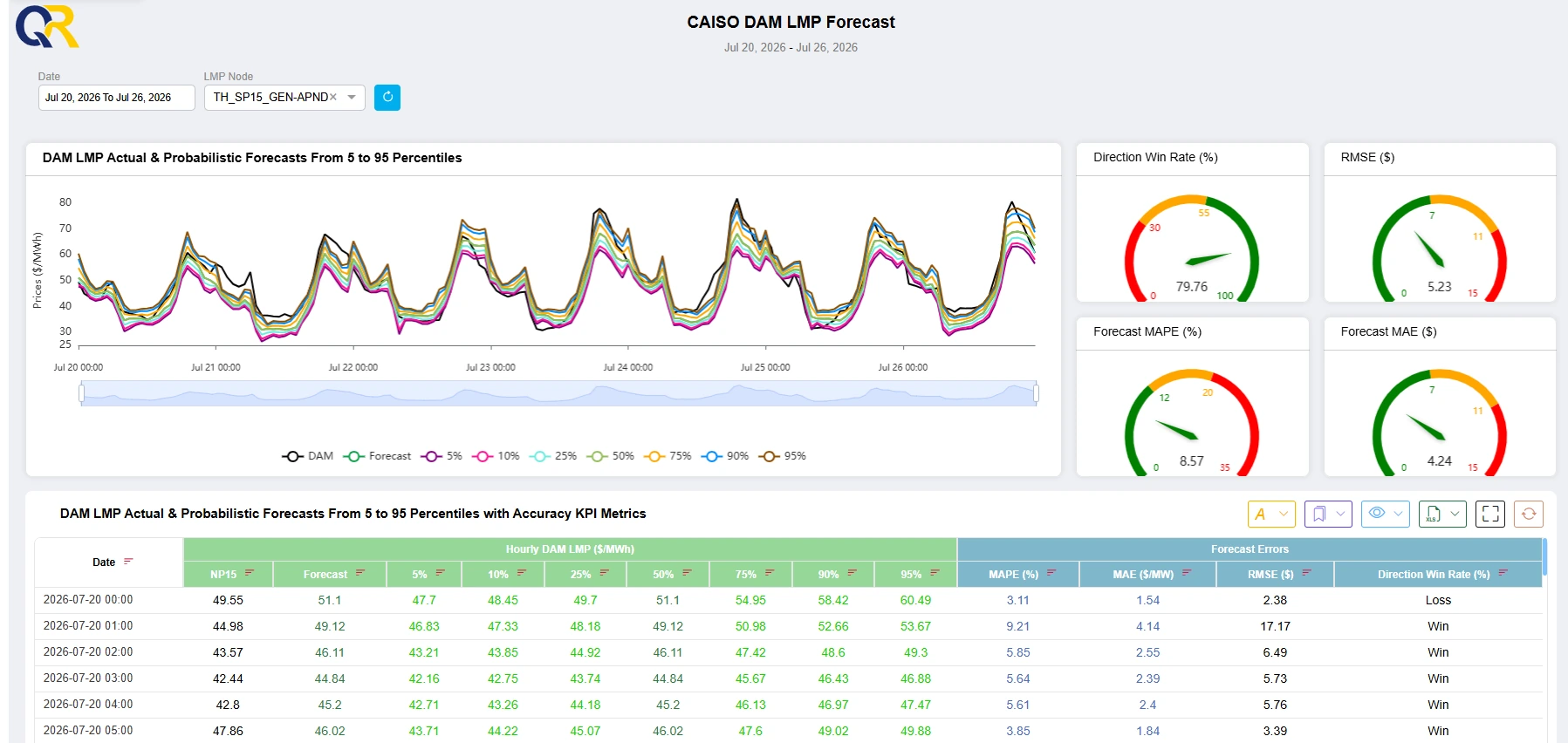Click the sort icon in the RMSE ($) column

pos(1306,574)
